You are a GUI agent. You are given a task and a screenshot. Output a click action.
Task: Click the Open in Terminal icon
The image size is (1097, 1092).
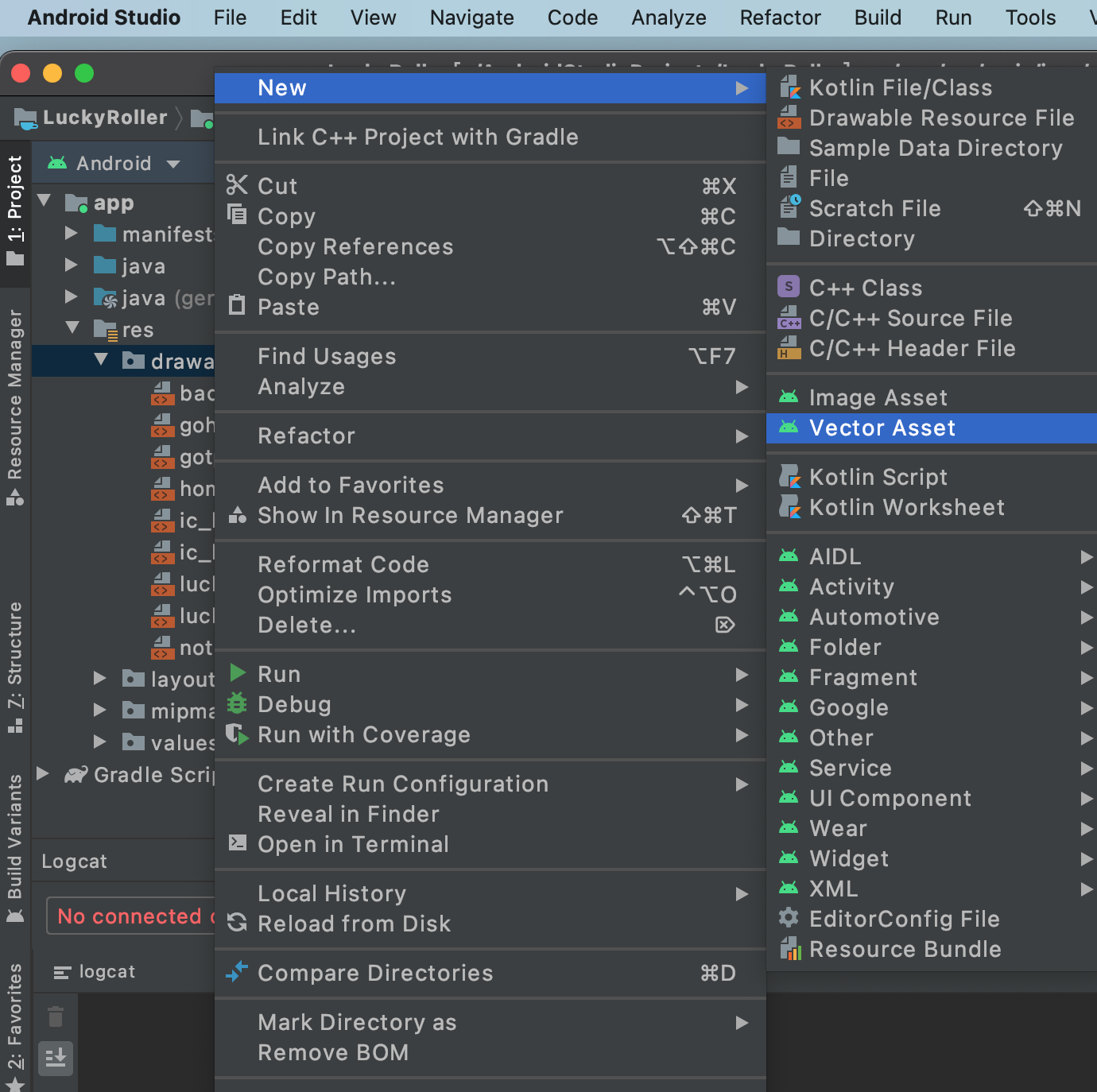[x=237, y=842]
